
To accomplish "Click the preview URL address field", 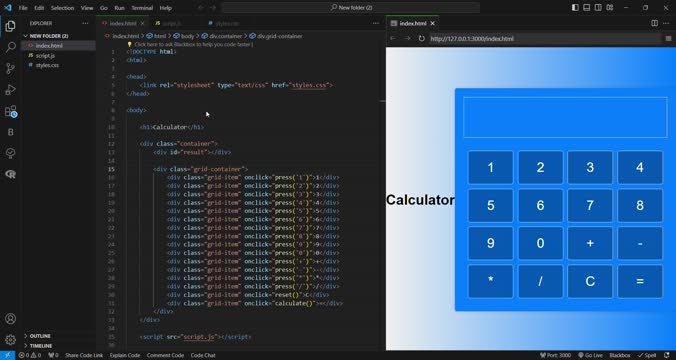I will [x=545, y=38].
